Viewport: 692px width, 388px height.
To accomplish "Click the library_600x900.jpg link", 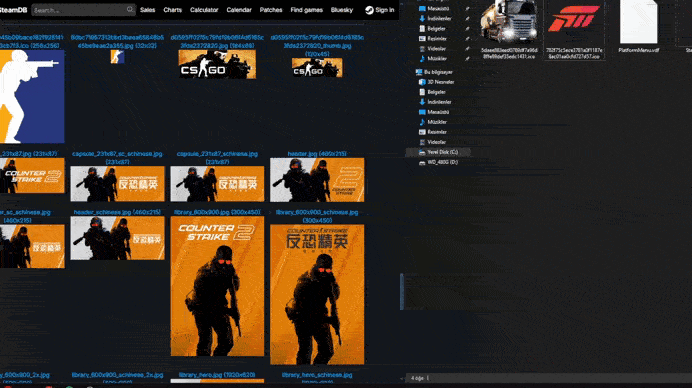I will 217,212.
